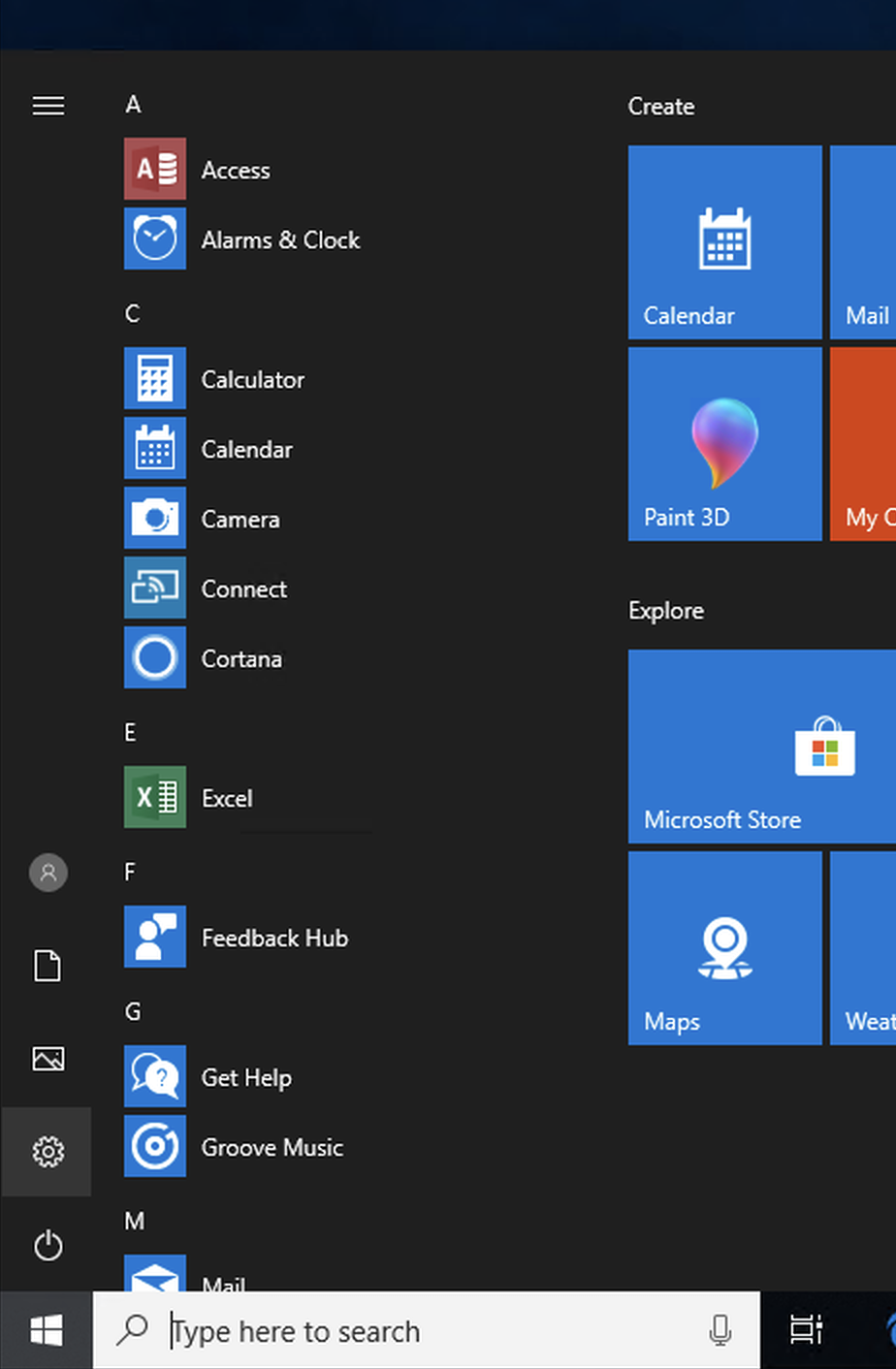Launch Groove Music icon

click(155, 1146)
